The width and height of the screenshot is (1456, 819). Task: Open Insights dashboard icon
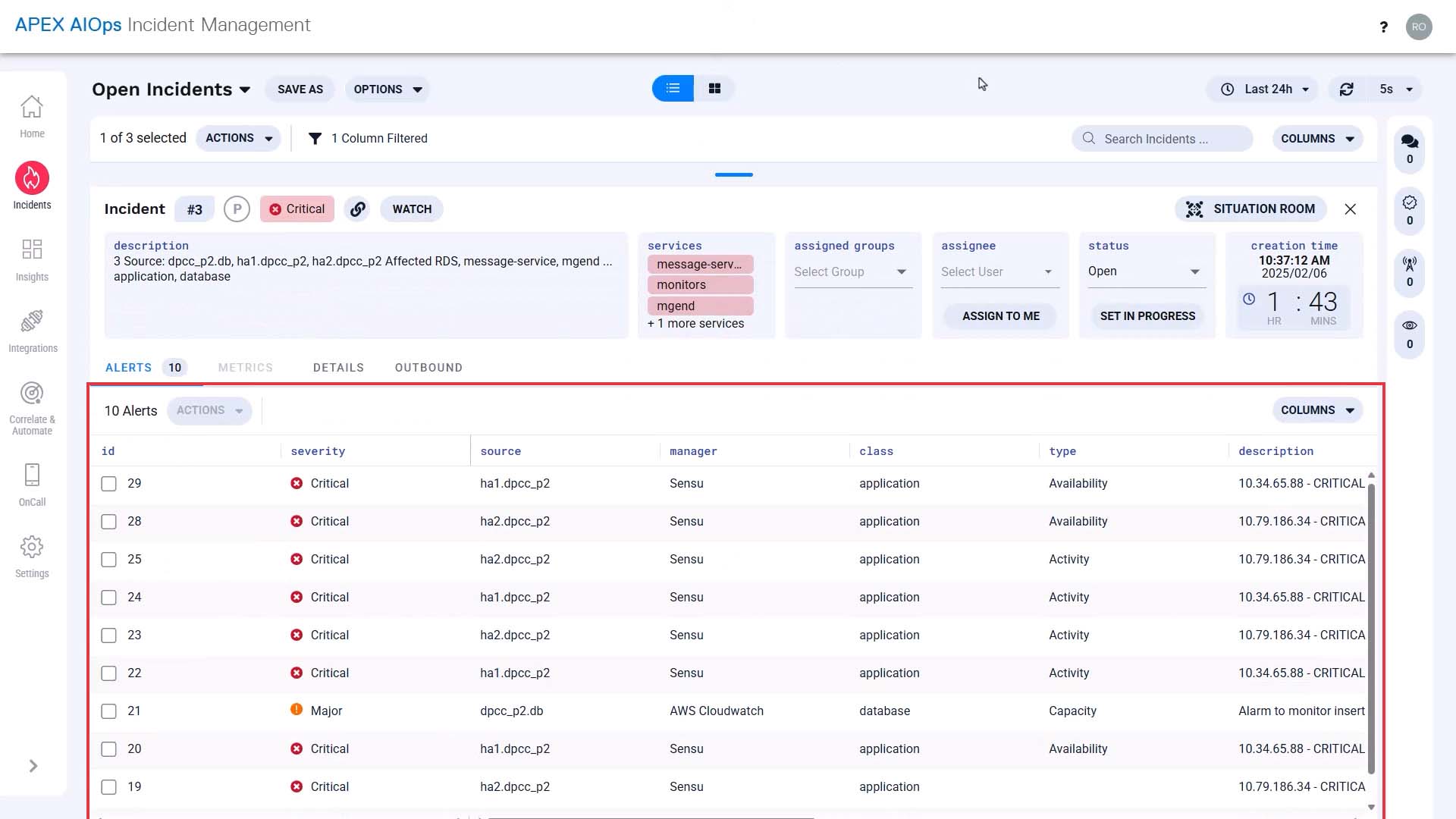point(32,249)
